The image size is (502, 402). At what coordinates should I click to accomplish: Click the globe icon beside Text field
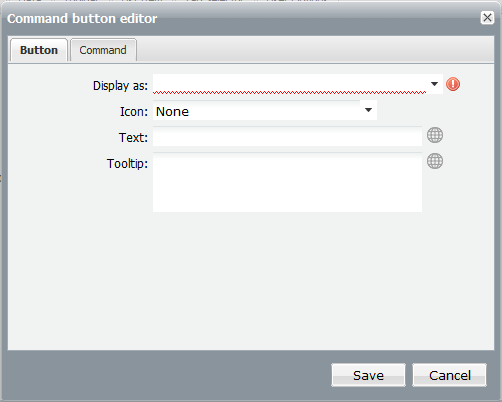(435, 135)
